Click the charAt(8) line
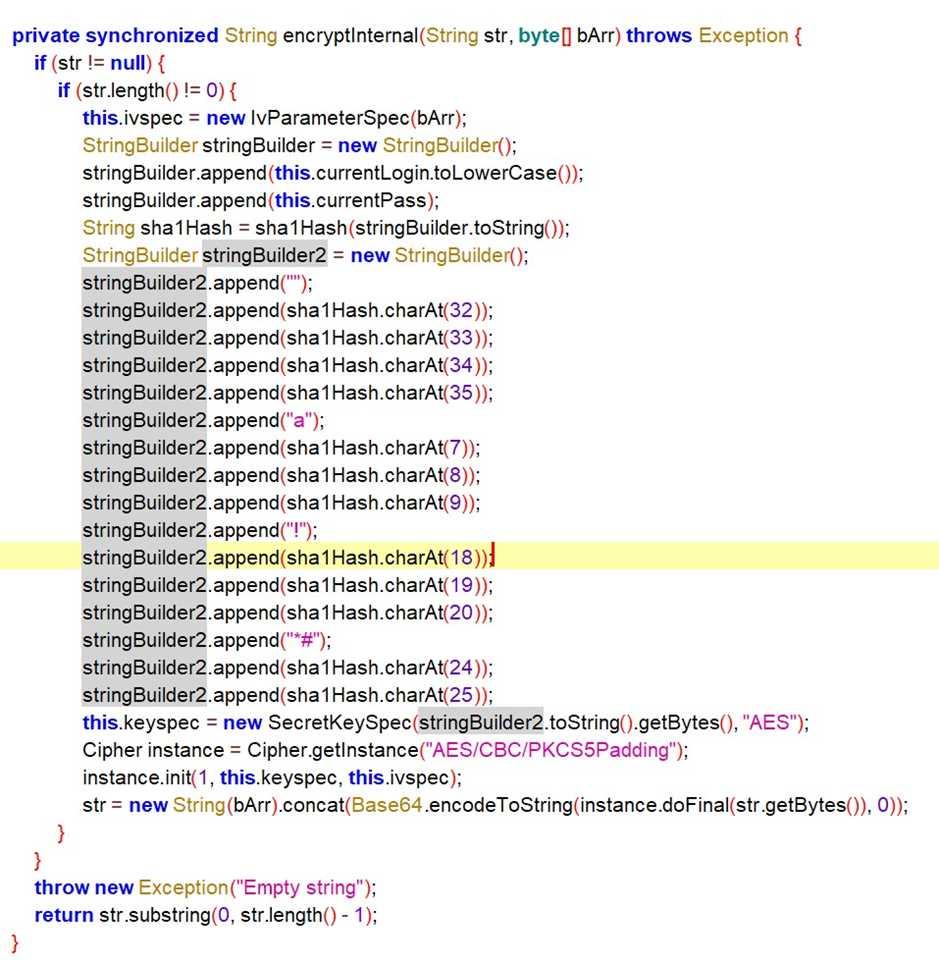The width and height of the screenshot is (939, 964). (x=282, y=475)
